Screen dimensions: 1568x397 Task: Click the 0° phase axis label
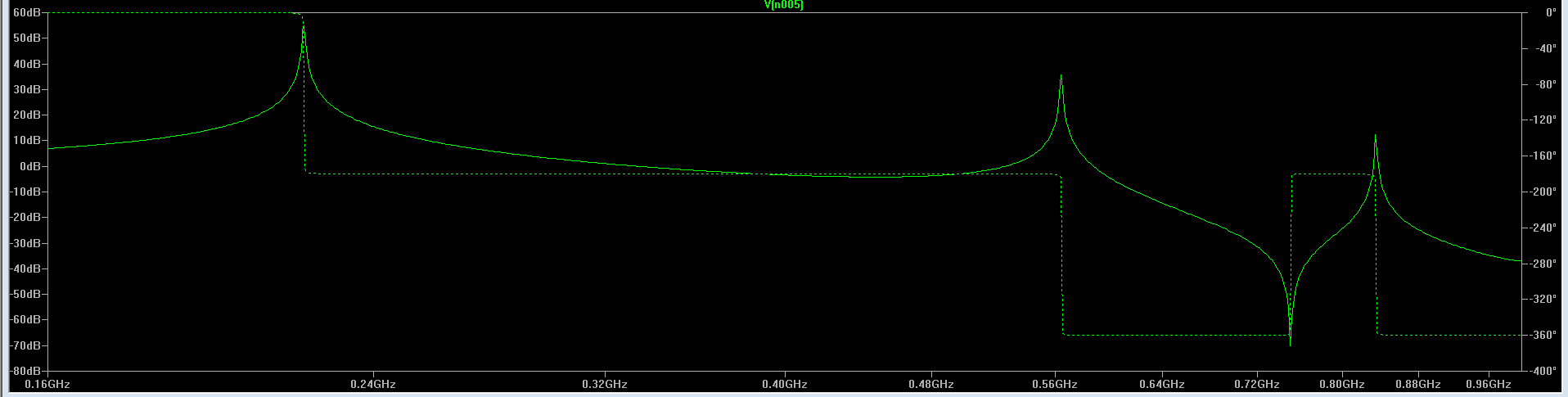[x=1551, y=13]
